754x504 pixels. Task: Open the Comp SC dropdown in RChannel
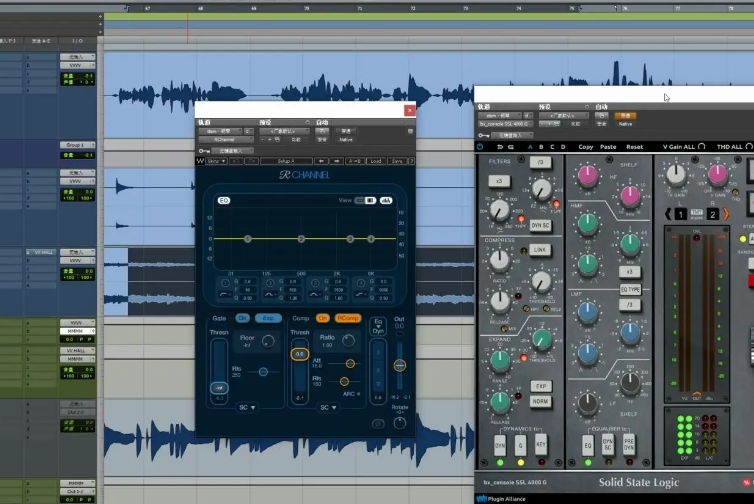click(x=328, y=408)
